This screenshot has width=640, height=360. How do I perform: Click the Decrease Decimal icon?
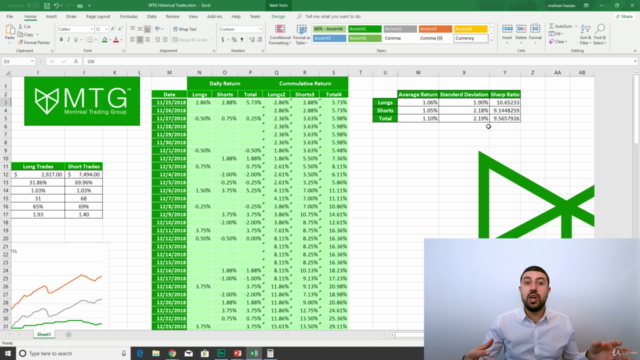(x=260, y=40)
